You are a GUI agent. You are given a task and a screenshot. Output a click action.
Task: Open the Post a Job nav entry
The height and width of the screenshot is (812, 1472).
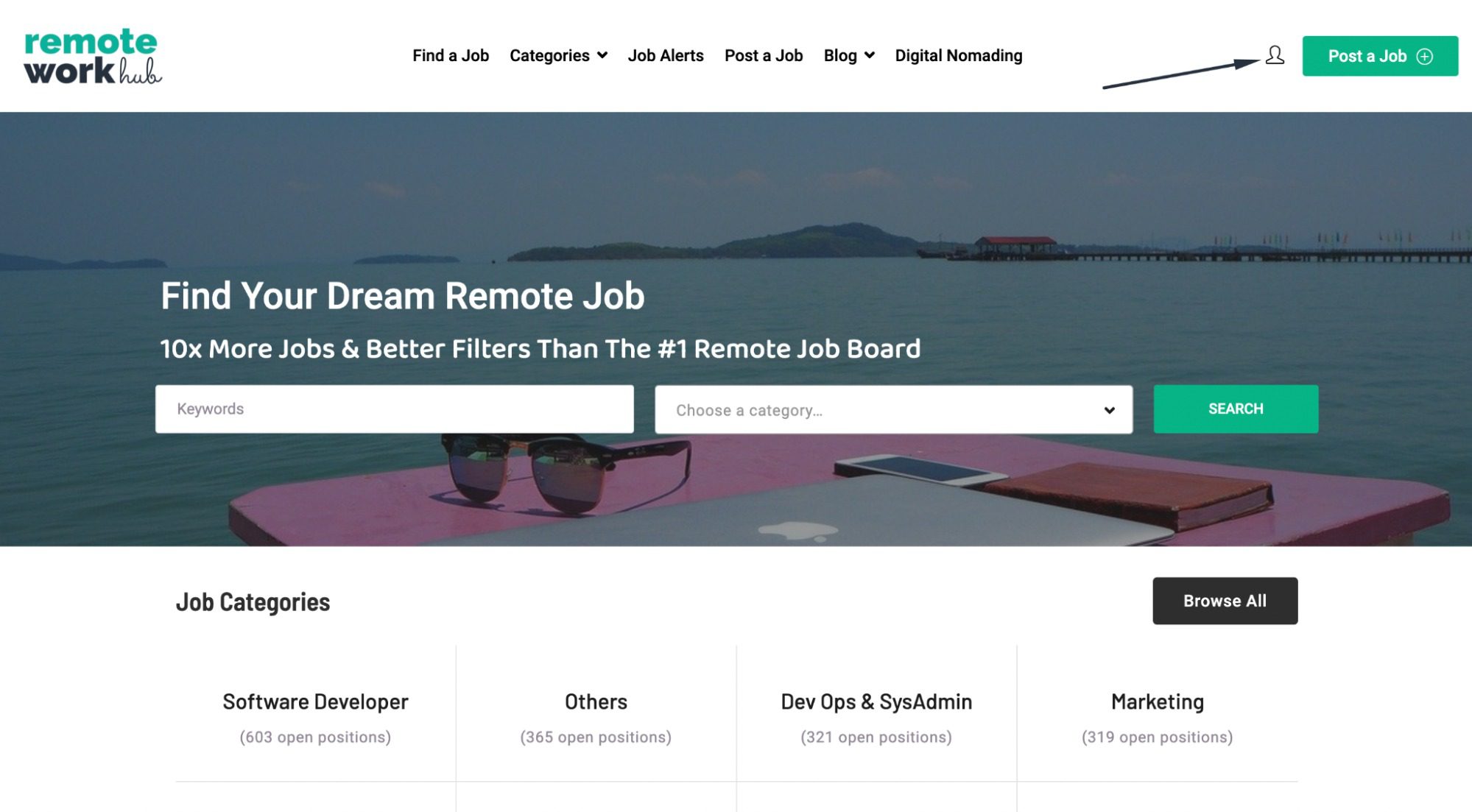tap(764, 55)
